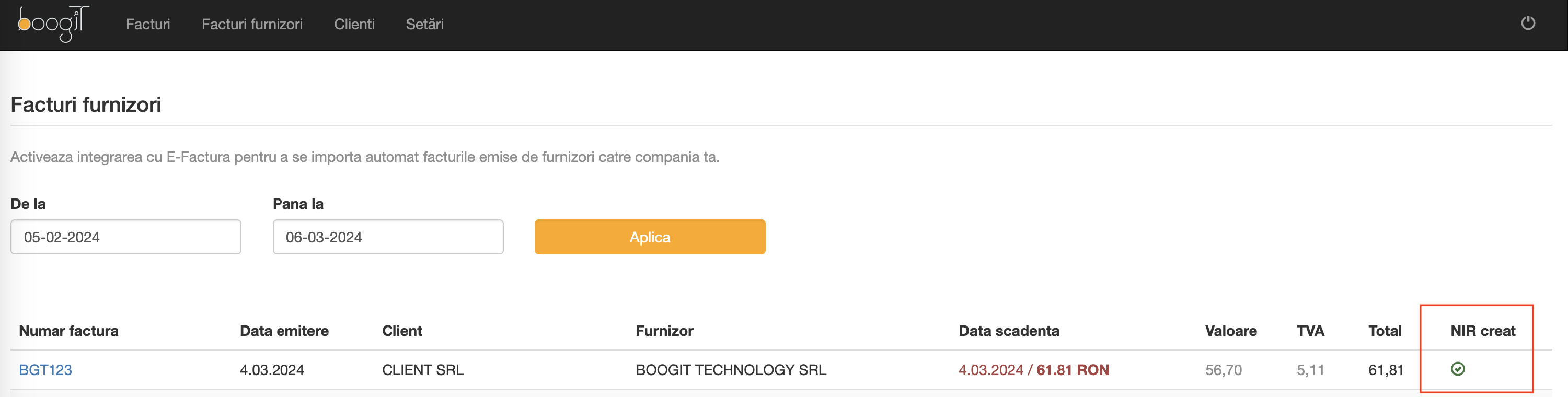Click the green NIR creat checkmark
The image size is (1568, 397).
1458,369
